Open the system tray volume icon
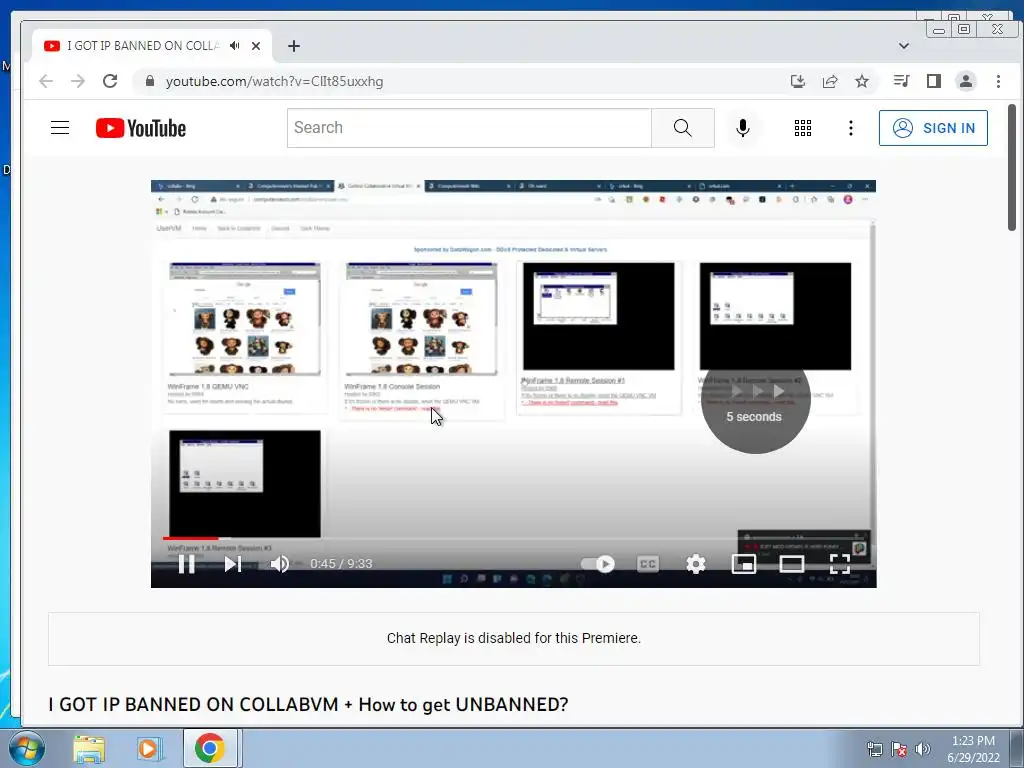1024x768 pixels. (x=922, y=749)
